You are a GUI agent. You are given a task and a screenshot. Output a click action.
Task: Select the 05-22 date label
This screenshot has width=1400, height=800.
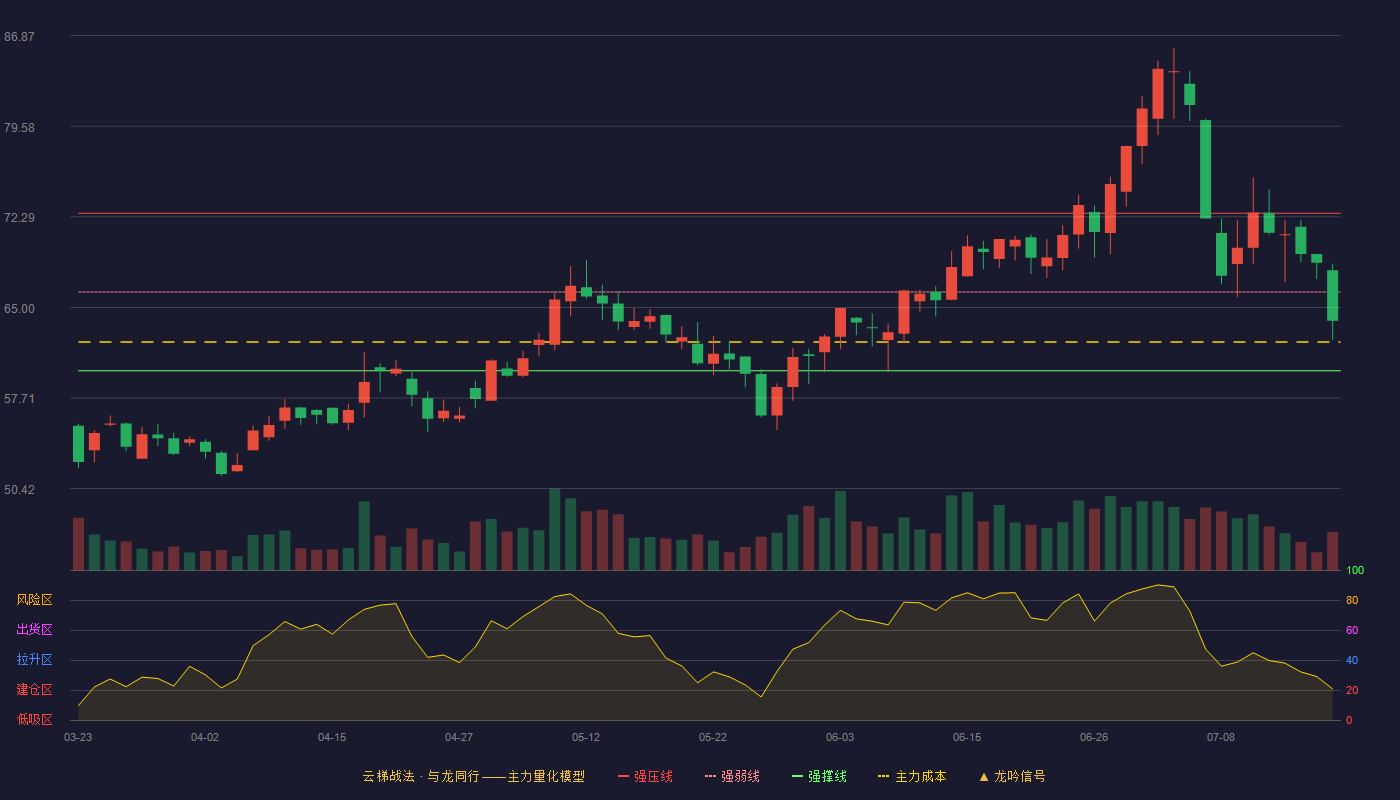click(x=713, y=737)
